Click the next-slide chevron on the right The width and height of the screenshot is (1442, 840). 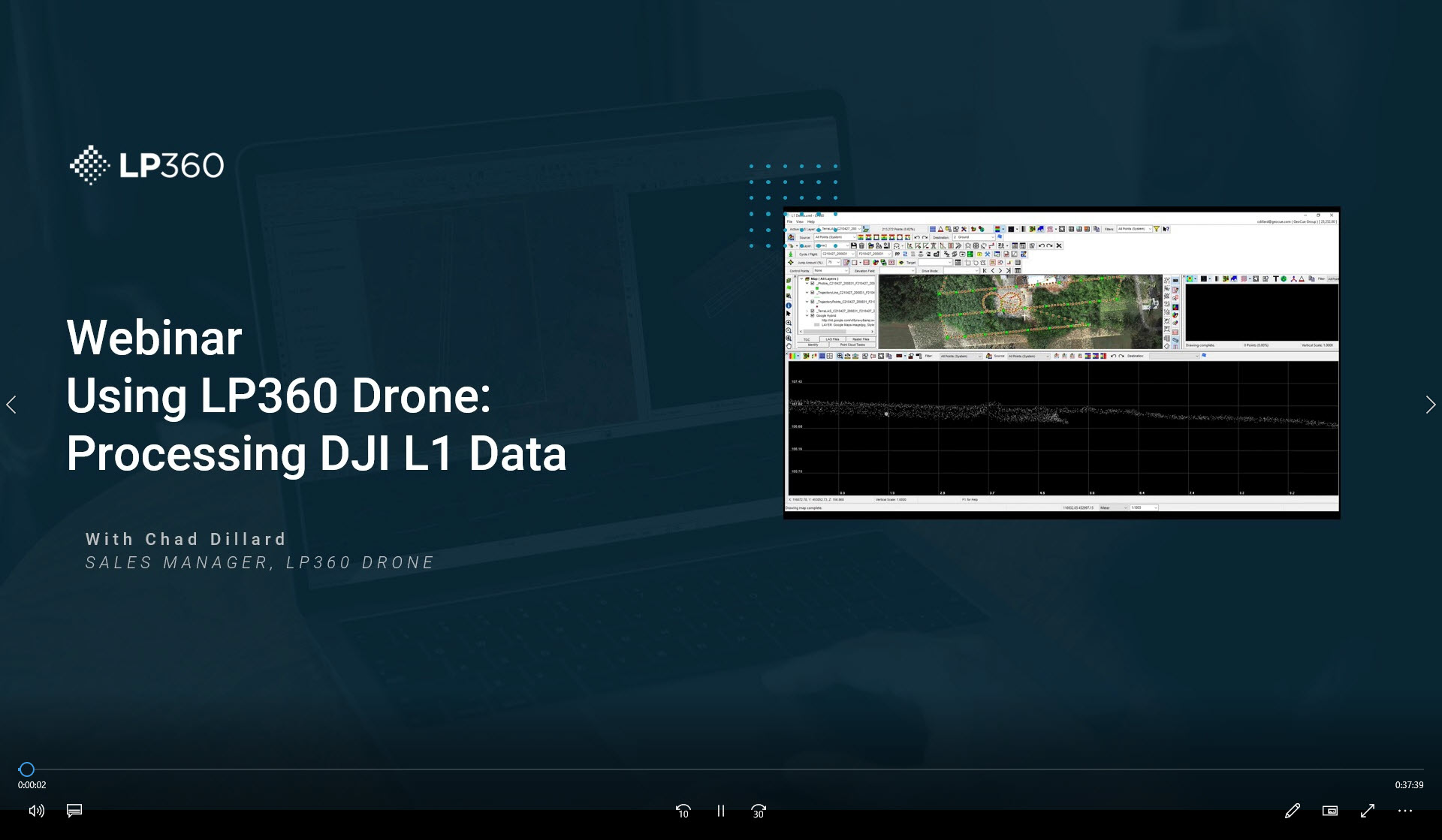pyautogui.click(x=1430, y=405)
